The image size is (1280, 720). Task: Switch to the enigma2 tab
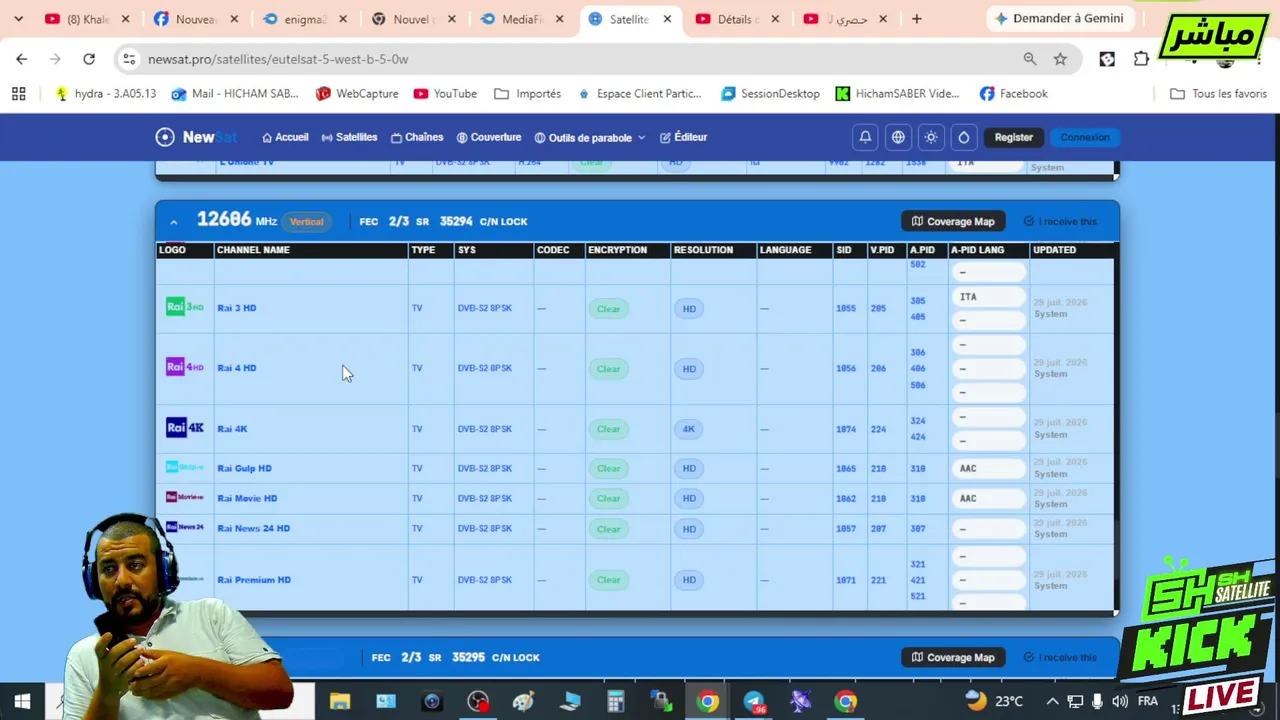point(306,19)
